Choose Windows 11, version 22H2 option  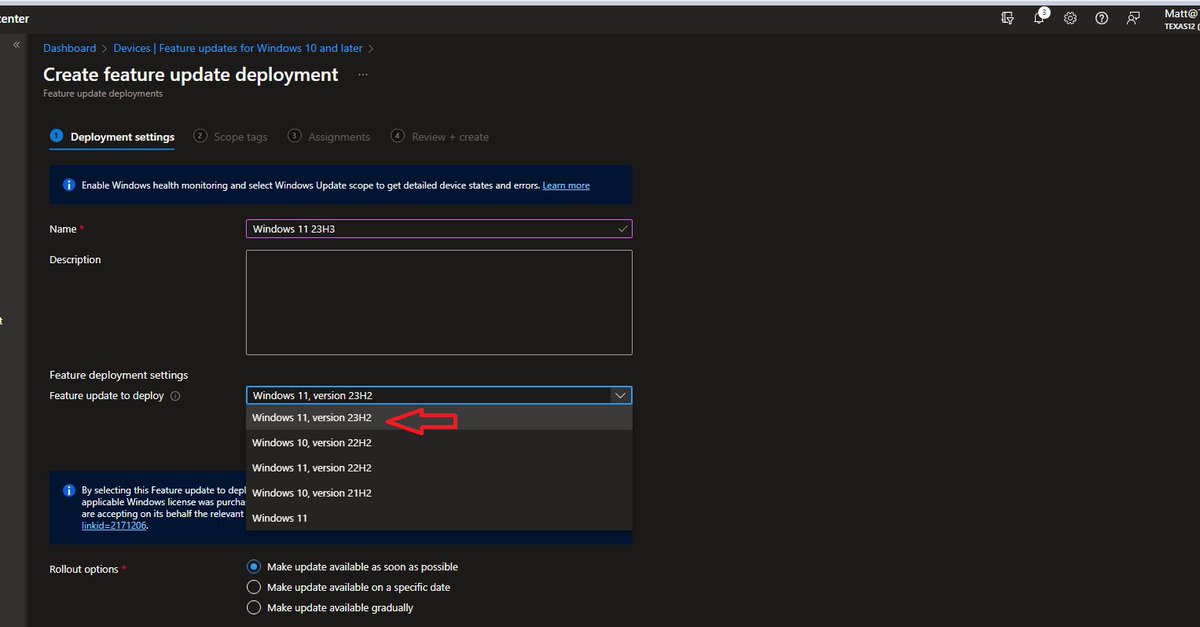(439, 468)
